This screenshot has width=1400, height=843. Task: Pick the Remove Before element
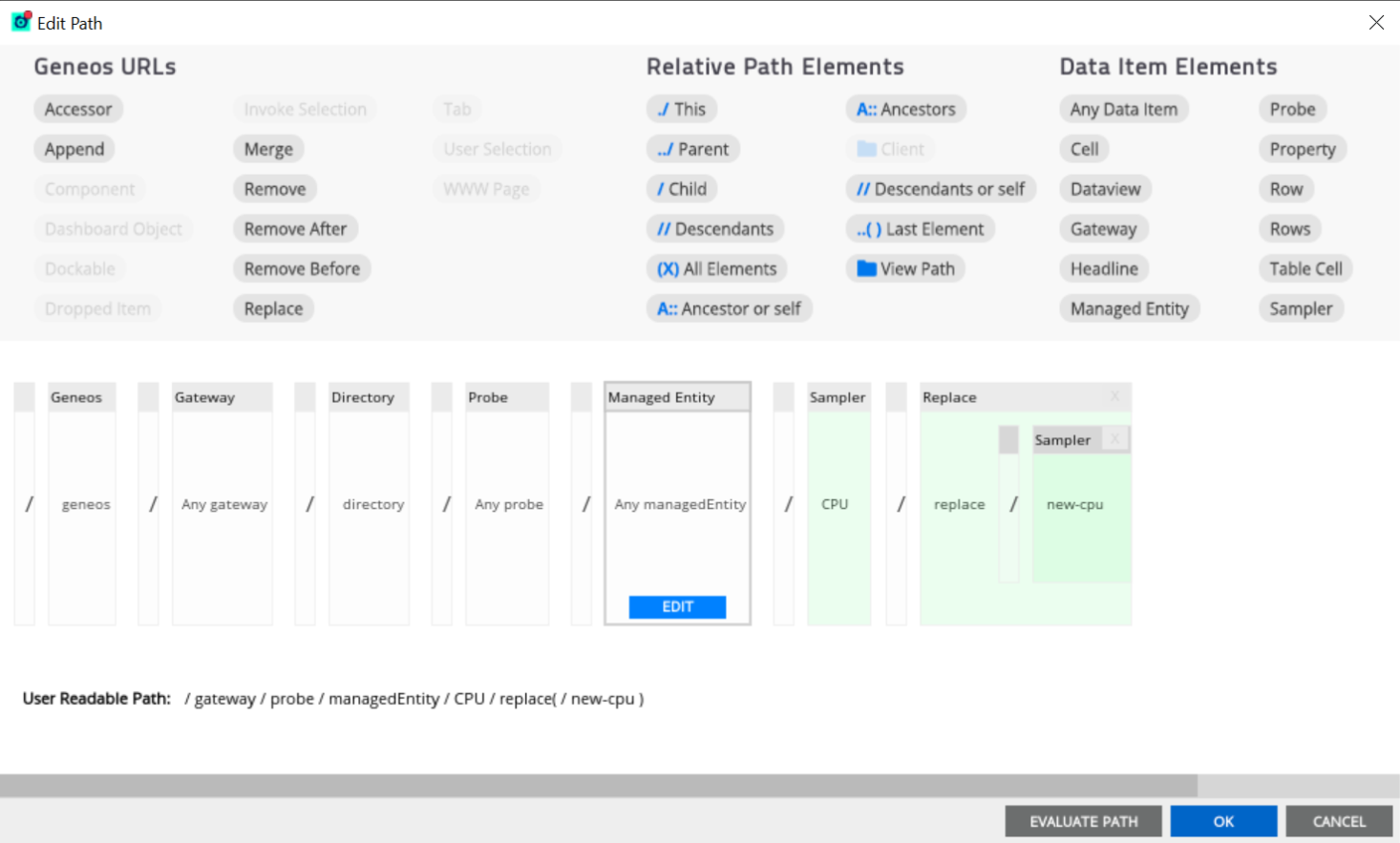(302, 269)
